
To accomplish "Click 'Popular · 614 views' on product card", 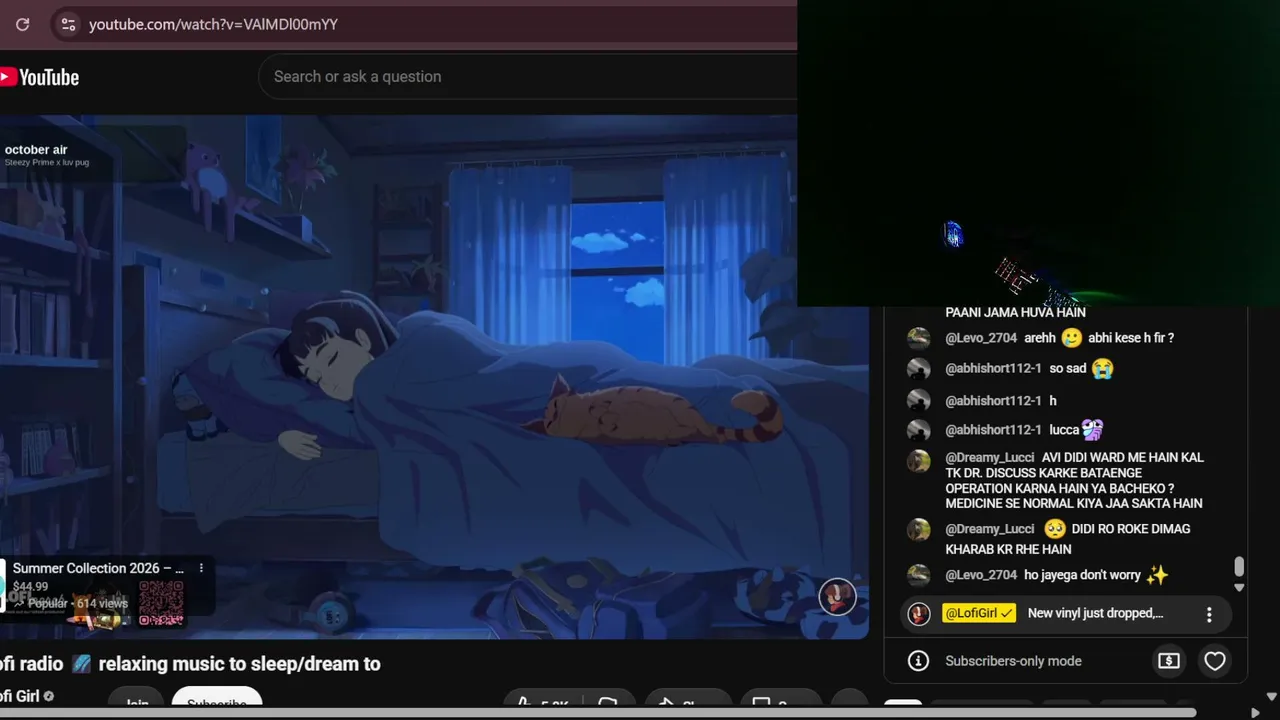I will (x=78, y=604).
